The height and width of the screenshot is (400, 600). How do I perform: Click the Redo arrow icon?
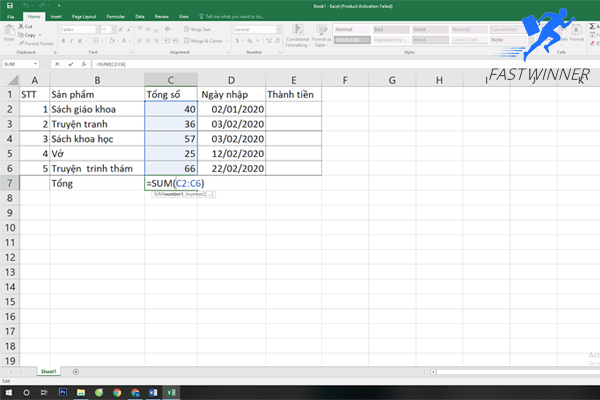[x=42, y=5]
